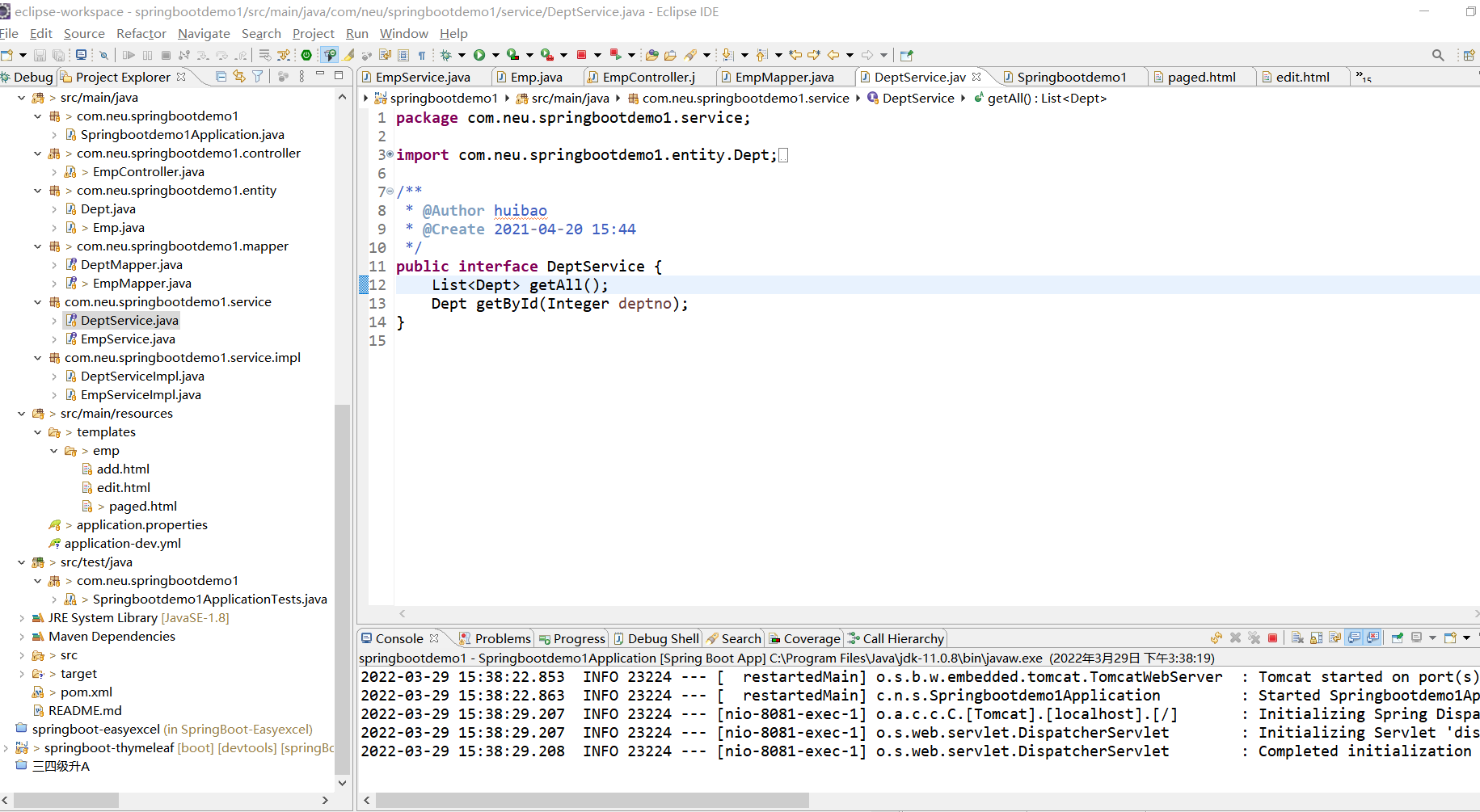Click the Project Explorer filter funnel icon

pyautogui.click(x=257, y=76)
